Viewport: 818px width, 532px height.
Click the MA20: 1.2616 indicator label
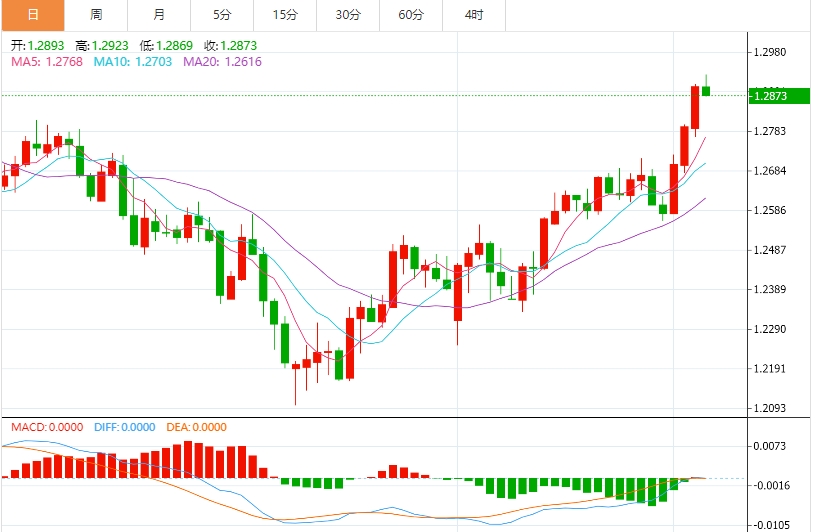coord(223,62)
